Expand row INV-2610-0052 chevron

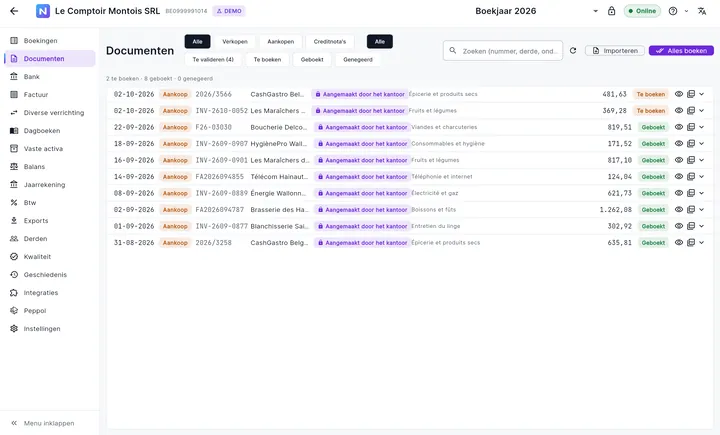click(x=702, y=111)
